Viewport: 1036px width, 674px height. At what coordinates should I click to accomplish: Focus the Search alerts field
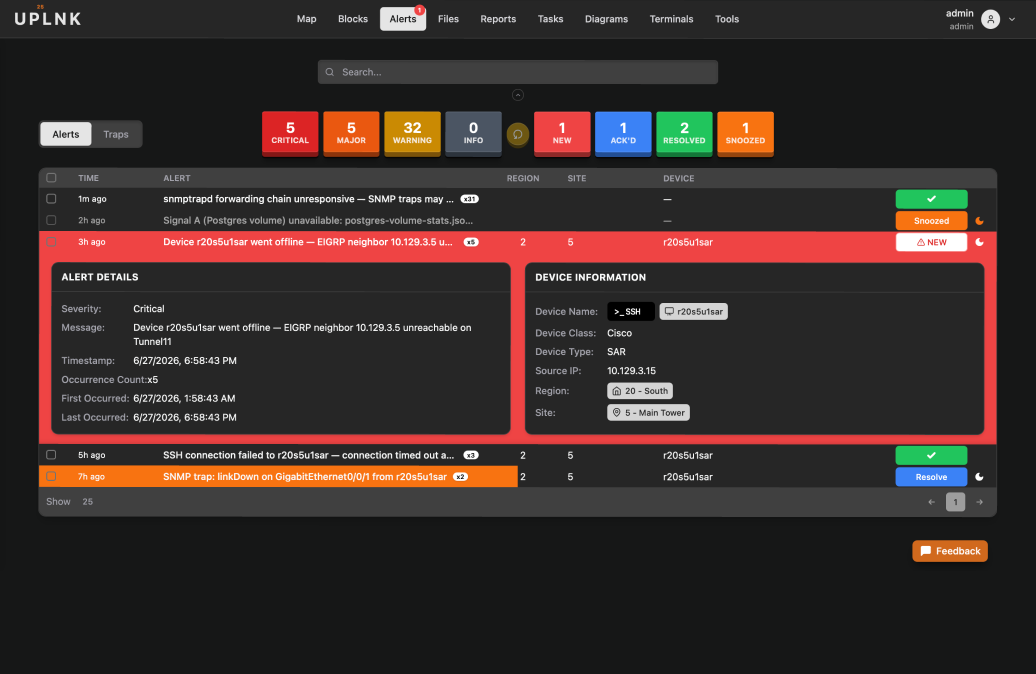pos(517,72)
